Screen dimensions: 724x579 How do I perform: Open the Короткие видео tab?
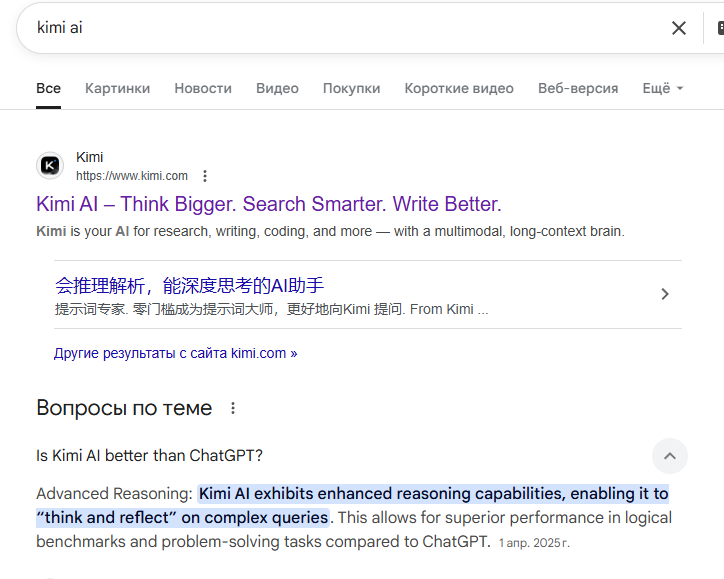pyautogui.click(x=459, y=88)
